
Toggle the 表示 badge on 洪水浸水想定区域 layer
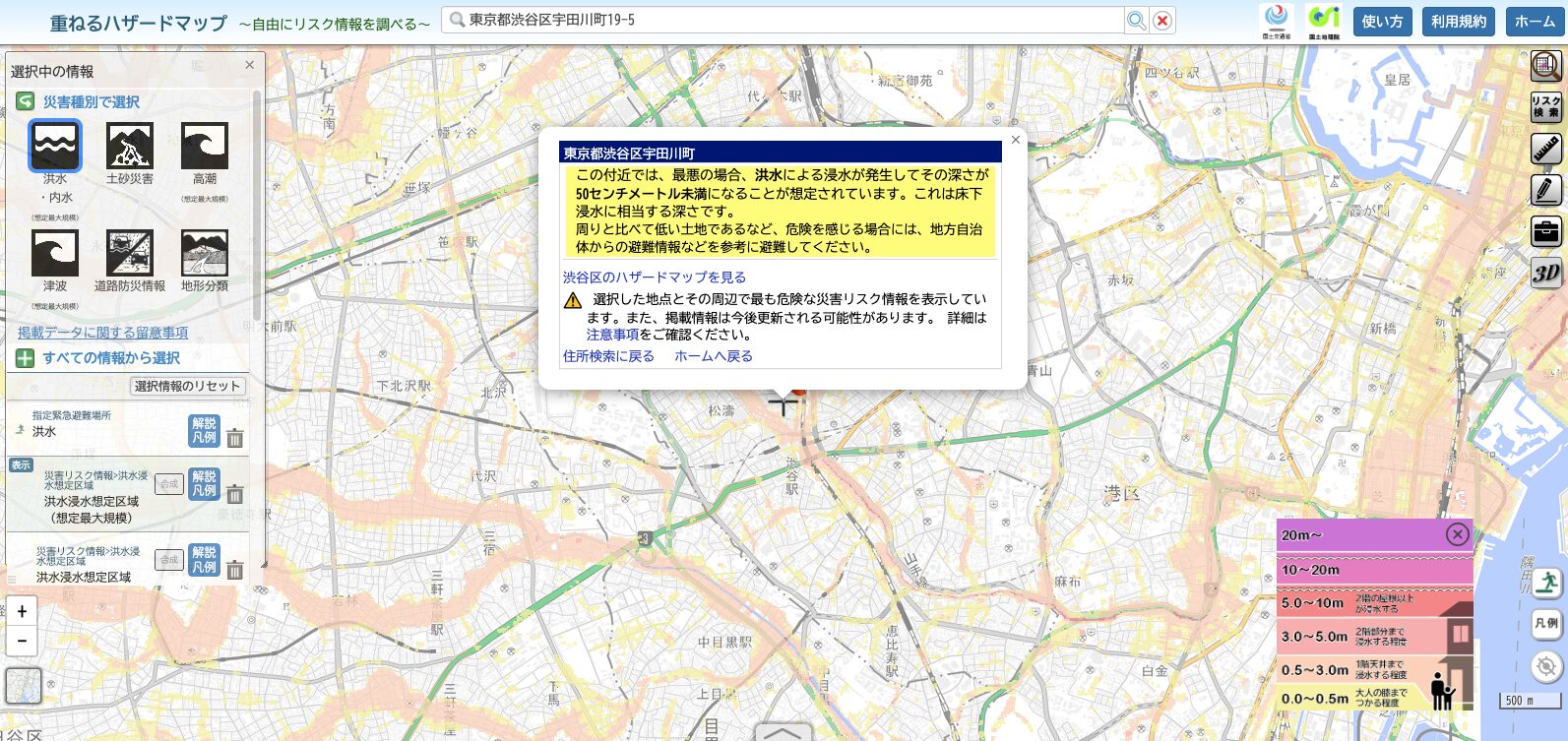pos(21,465)
